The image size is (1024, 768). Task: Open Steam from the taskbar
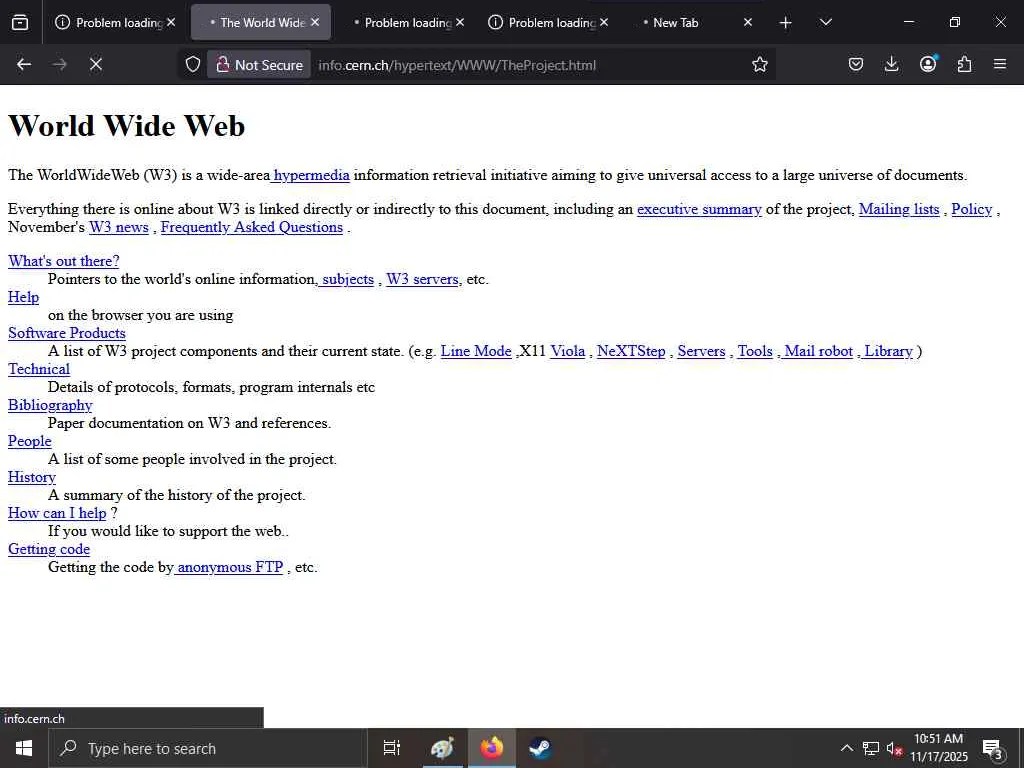[x=540, y=748]
